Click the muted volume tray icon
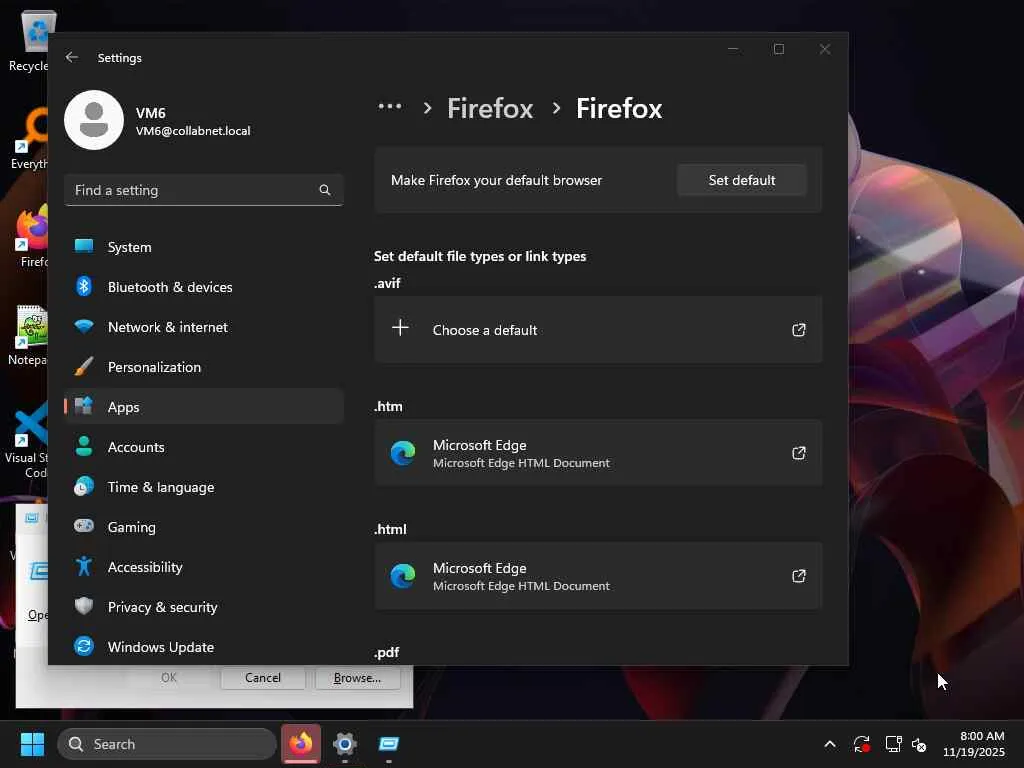Viewport: 1024px width, 768px height. click(x=920, y=744)
